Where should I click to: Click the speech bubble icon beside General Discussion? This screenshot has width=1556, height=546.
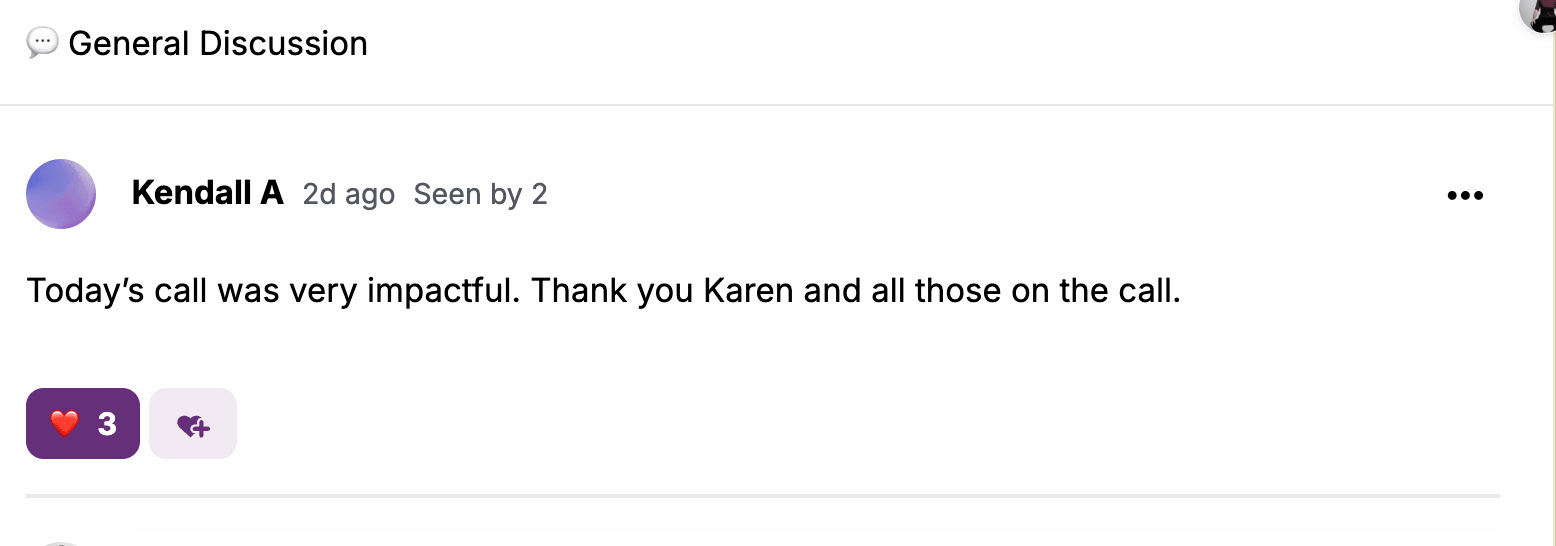[42, 43]
